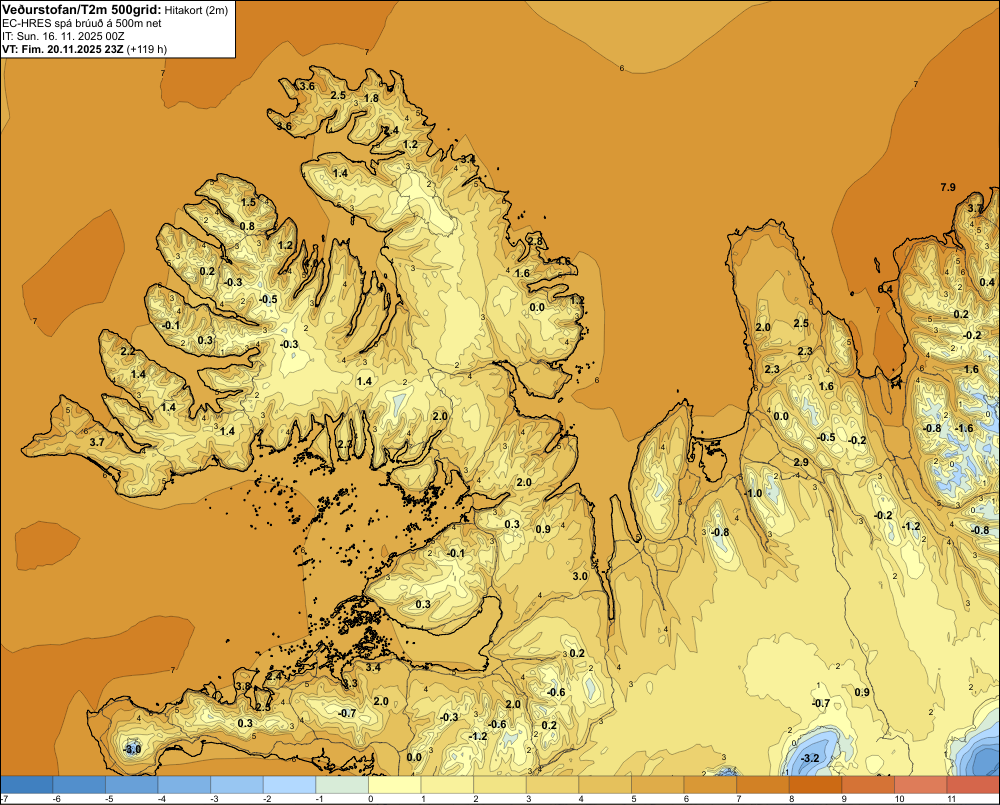Viewport: 1000px width, 805px height.
Task: Click the 2.2 value on the western peninsula
Action: pyautogui.click(x=128, y=351)
